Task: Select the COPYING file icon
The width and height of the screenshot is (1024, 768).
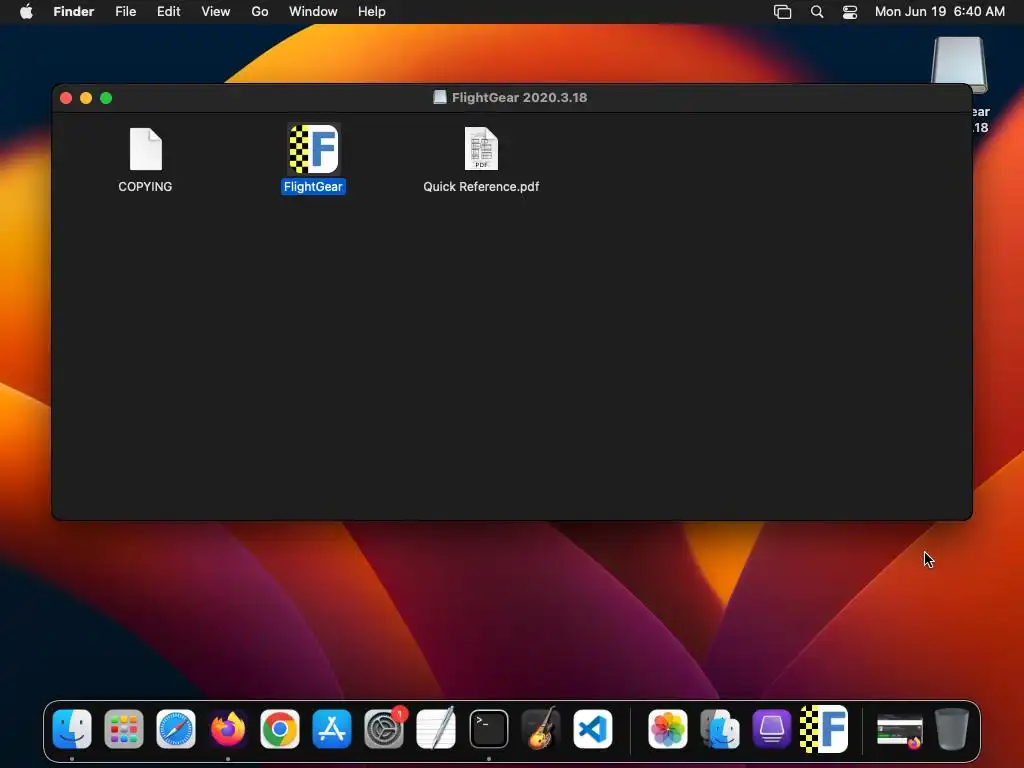Action: [x=146, y=150]
